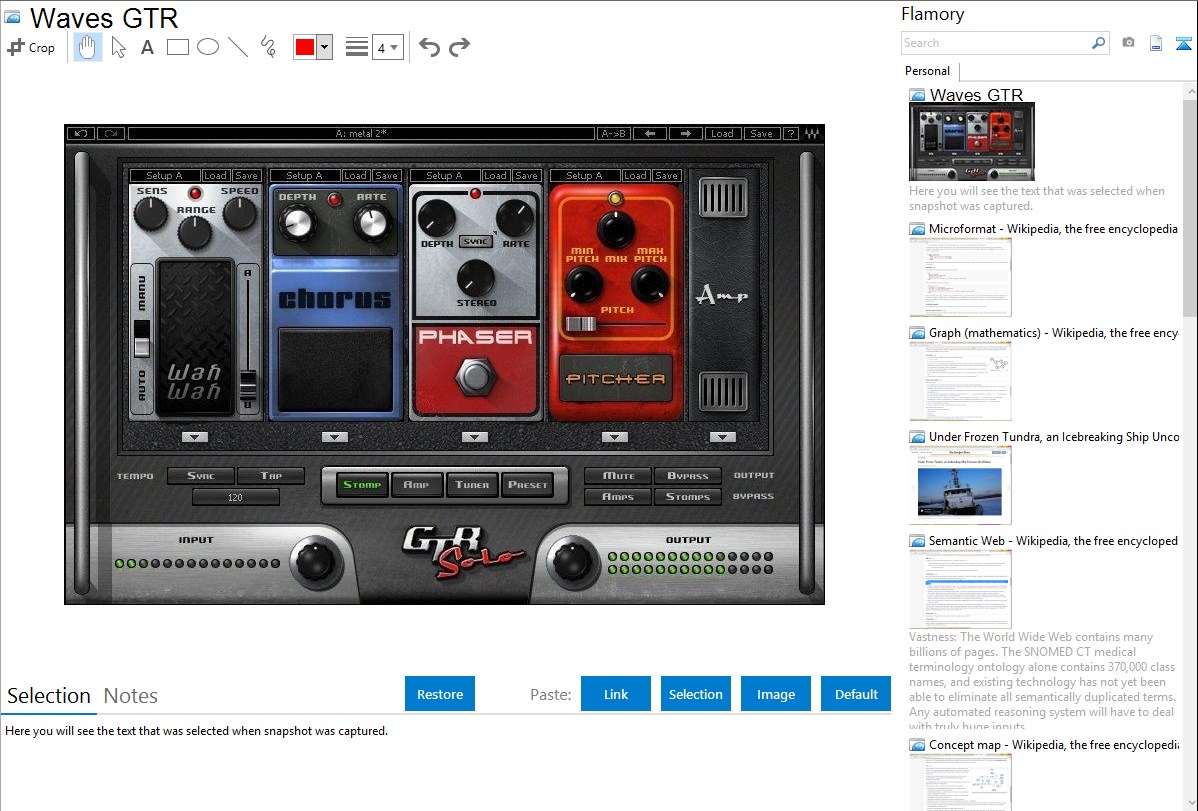The image size is (1198, 811).
Task: Open the line width dropdown showing 4
Action: point(387,47)
